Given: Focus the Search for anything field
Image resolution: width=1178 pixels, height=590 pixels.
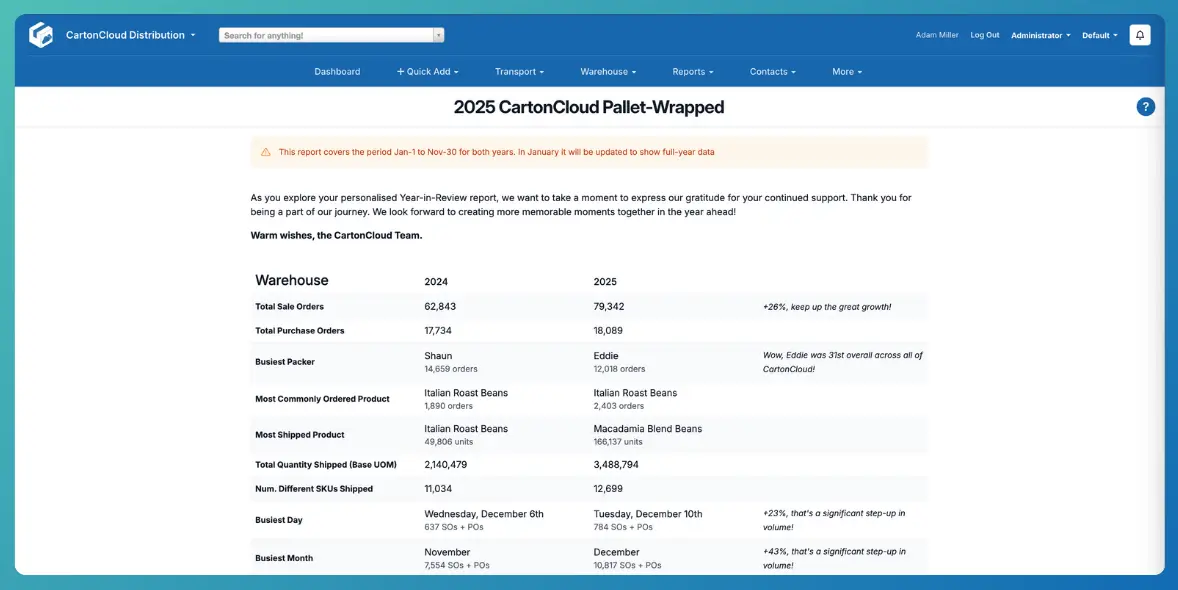Looking at the screenshot, I should point(326,35).
